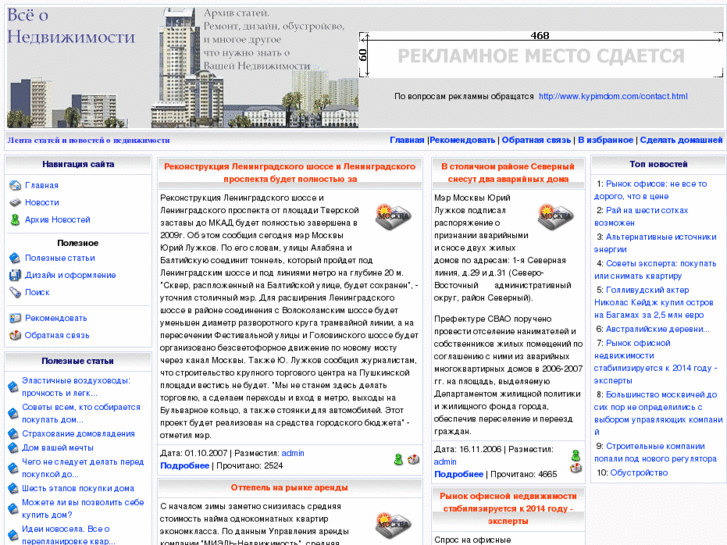
Task: Open top news Австралийские деревни
Action: (x=658, y=329)
